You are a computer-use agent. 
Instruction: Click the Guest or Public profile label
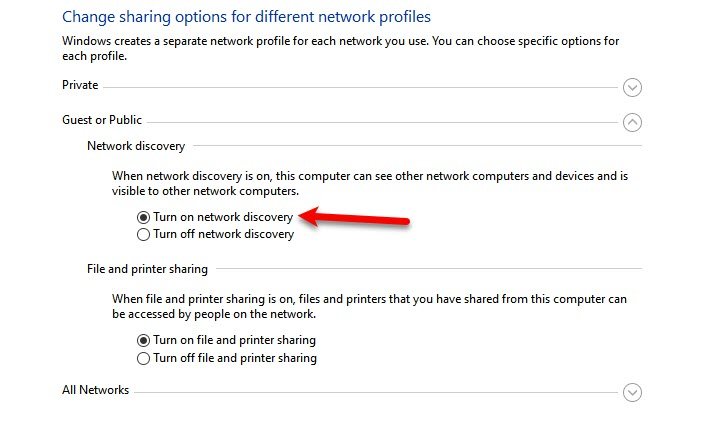102,120
